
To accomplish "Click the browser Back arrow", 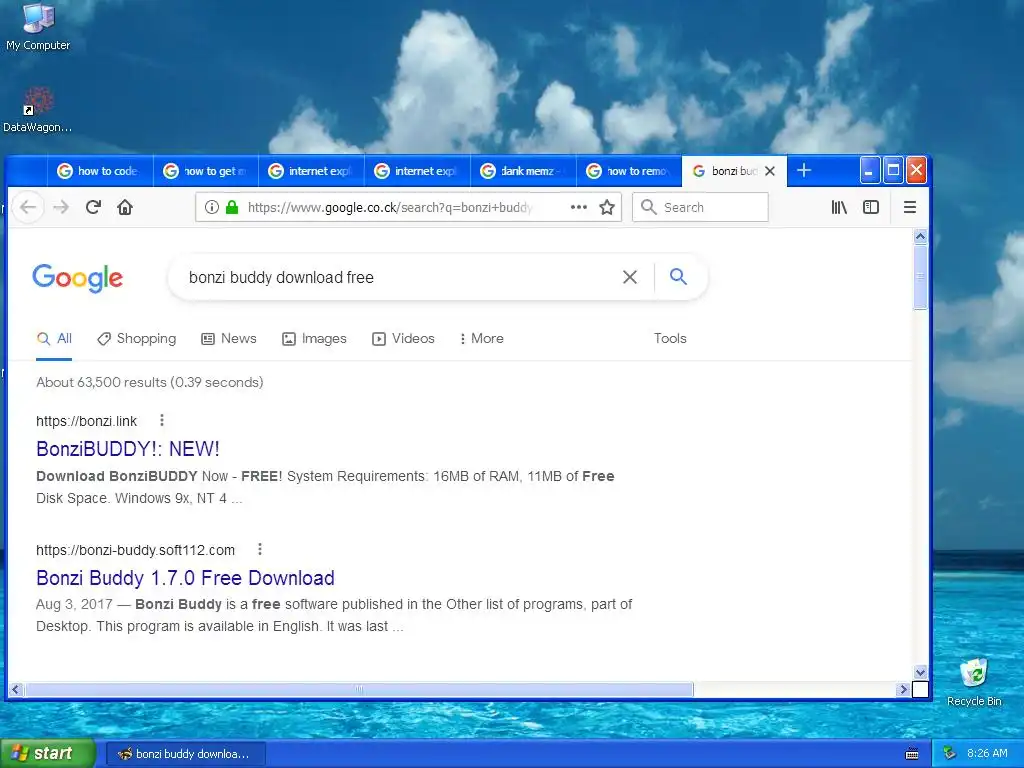I will 28,208.
